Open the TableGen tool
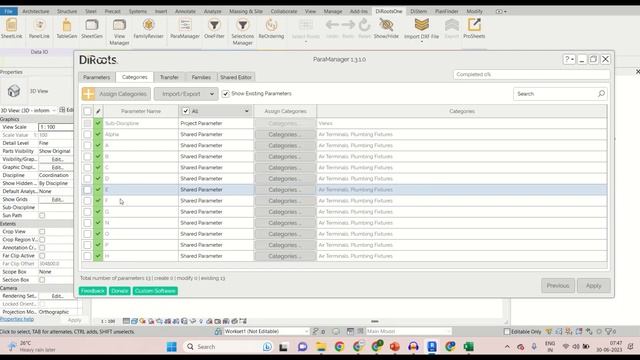The width and height of the screenshot is (640, 360). [67, 28]
